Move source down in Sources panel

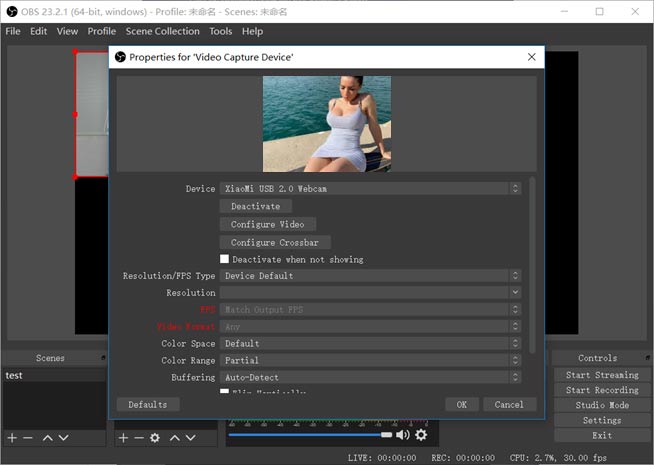190,438
